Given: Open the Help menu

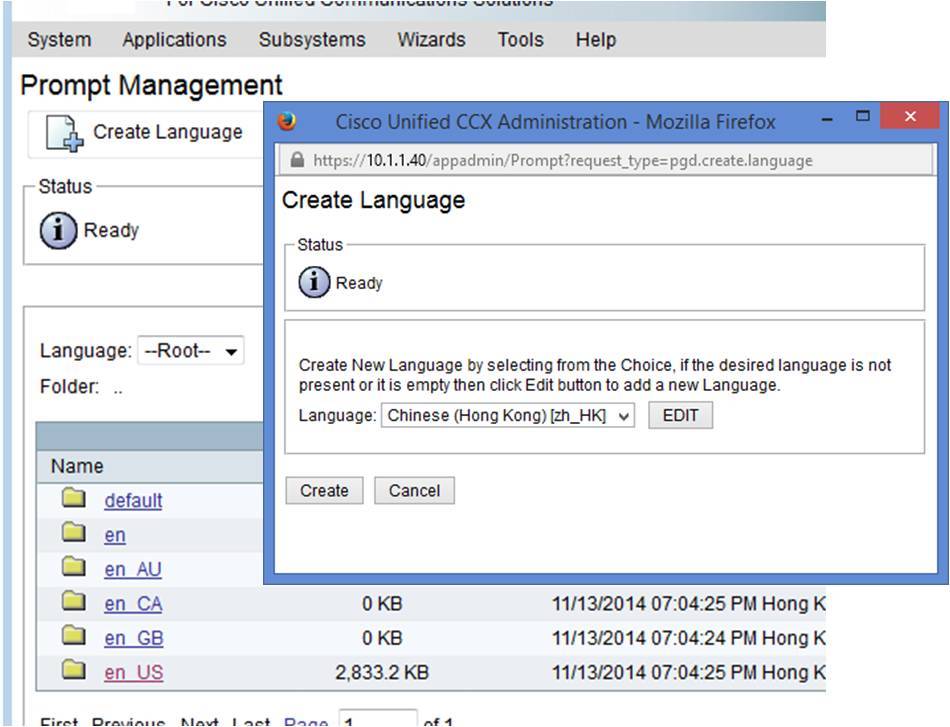Looking at the screenshot, I should point(596,40).
